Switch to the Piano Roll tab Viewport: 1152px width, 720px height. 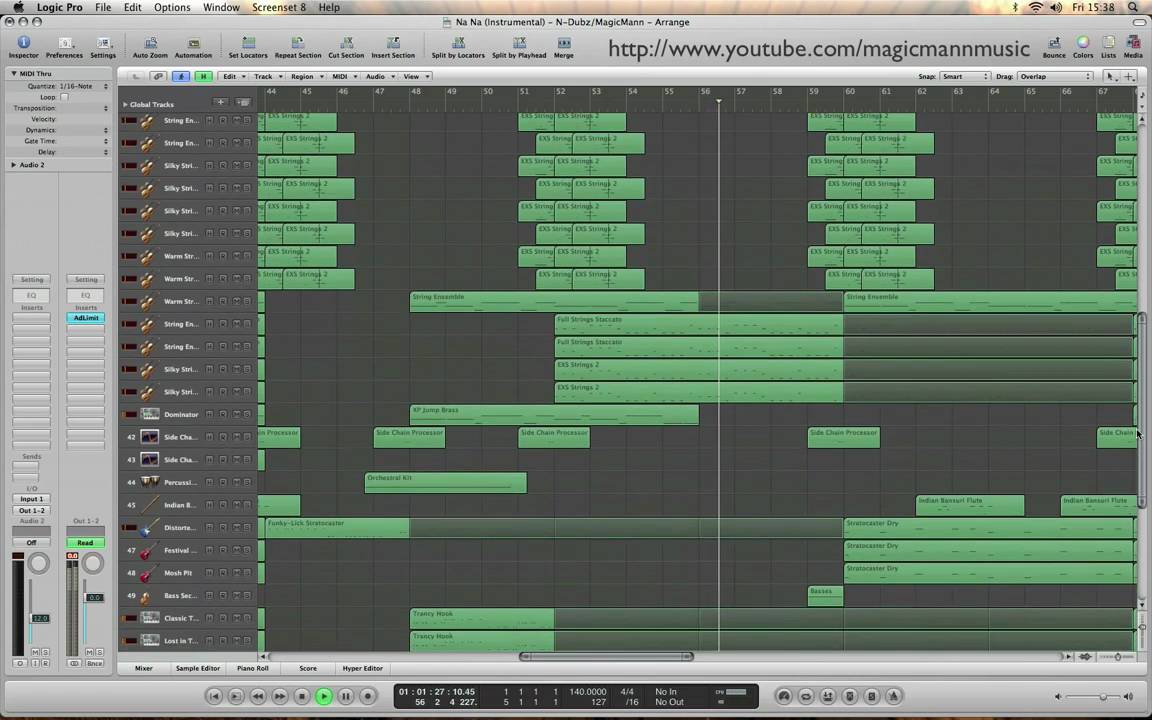pos(253,669)
